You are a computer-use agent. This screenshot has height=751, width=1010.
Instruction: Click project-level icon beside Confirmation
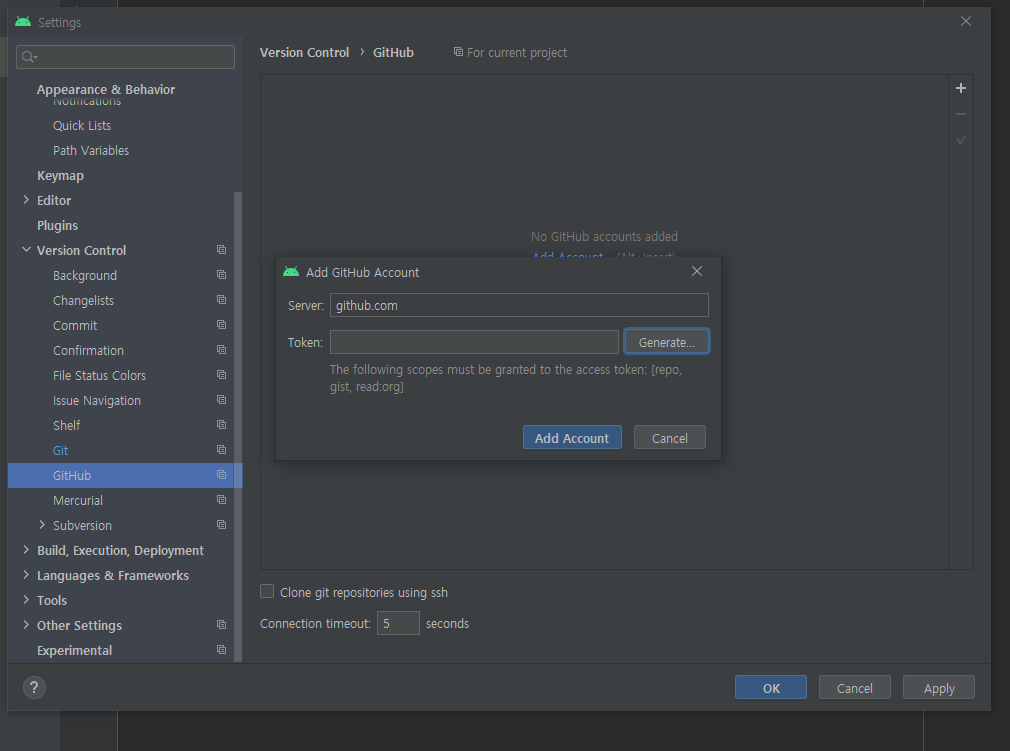point(221,350)
